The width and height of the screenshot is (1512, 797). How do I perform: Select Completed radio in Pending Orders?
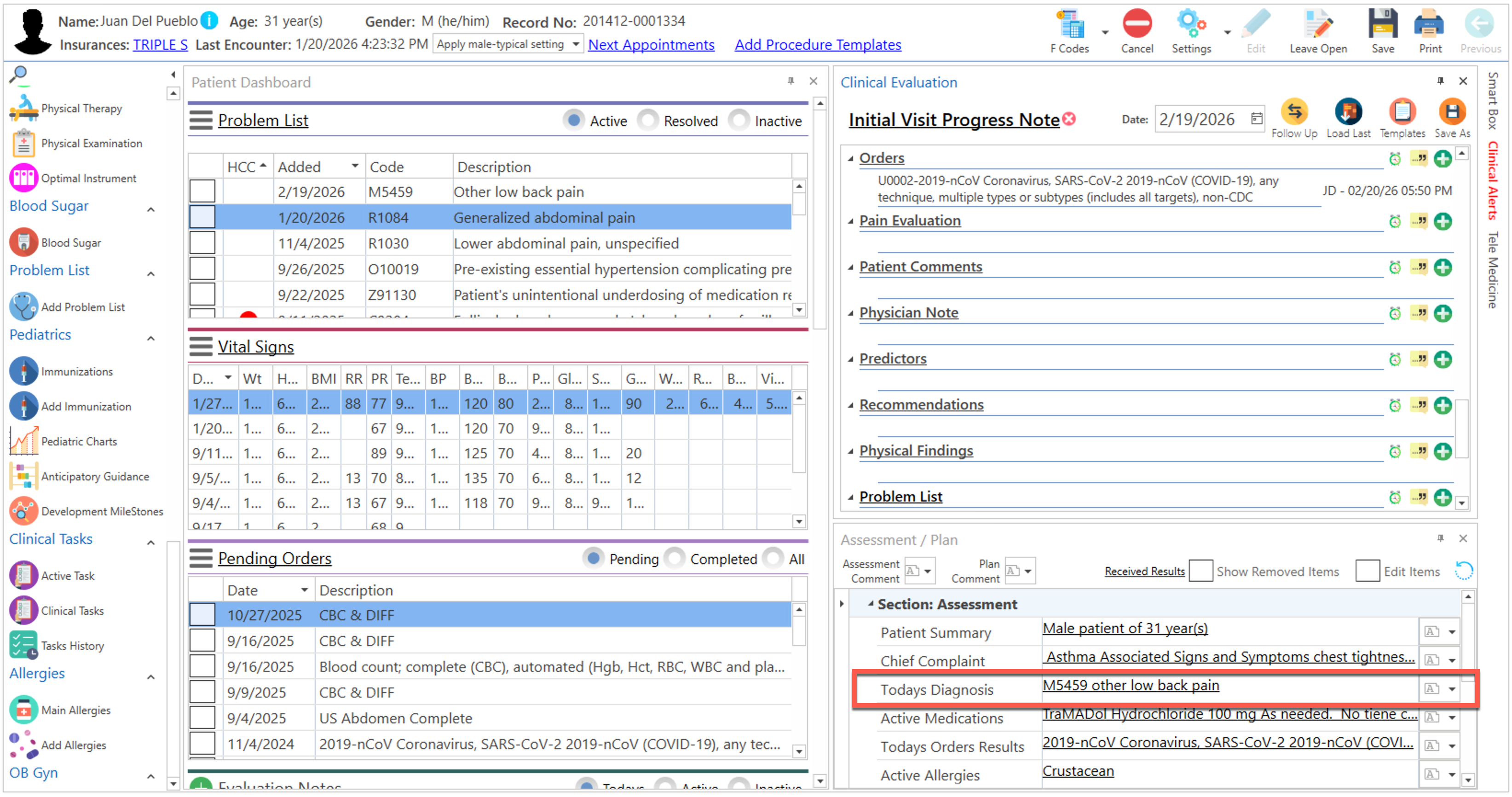point(675,559)
